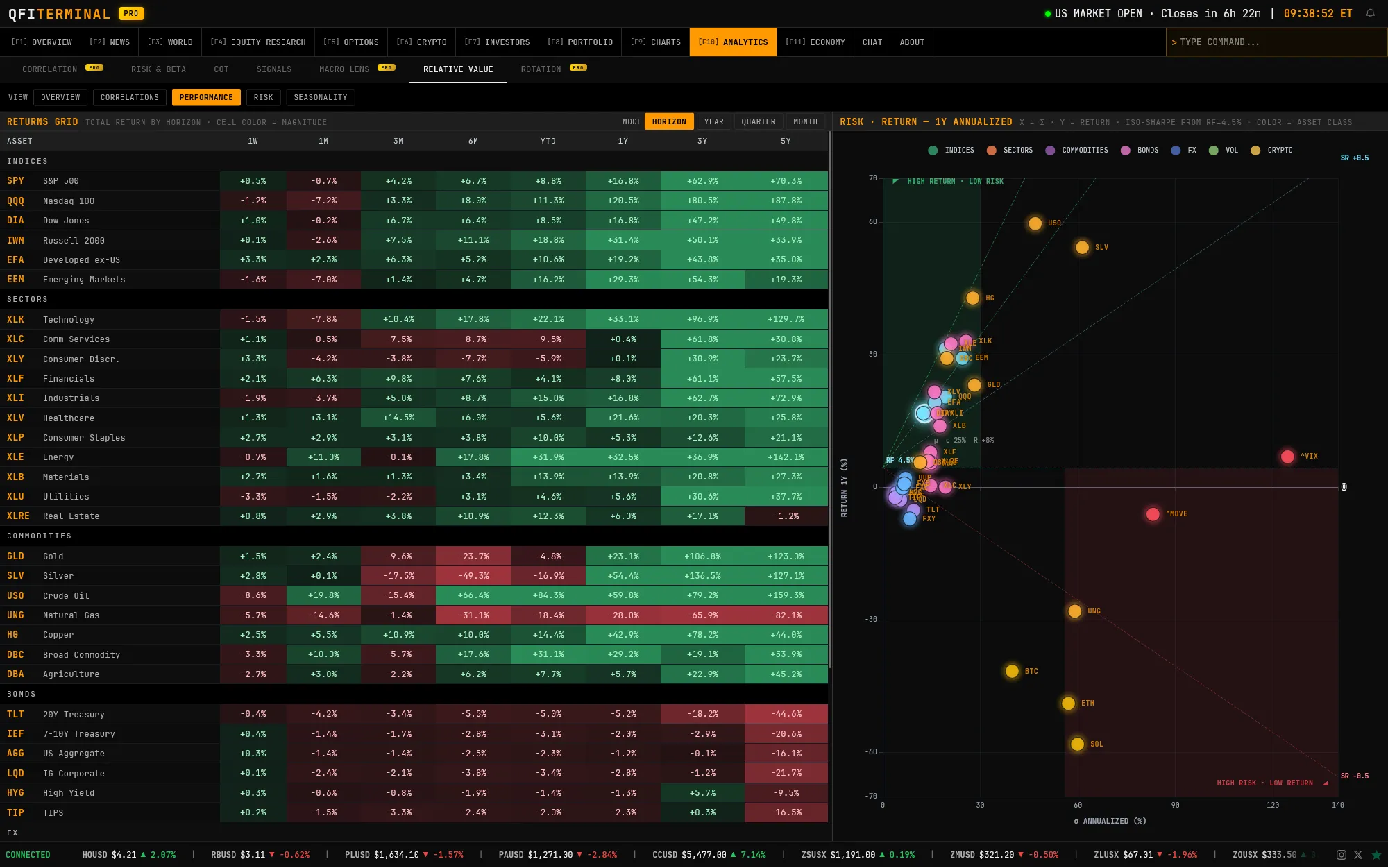This screenshot has width=1388, height=868.
Task: Set returns grid mode to Quarter
Action: pyautogui.click(x=758, y=122)
